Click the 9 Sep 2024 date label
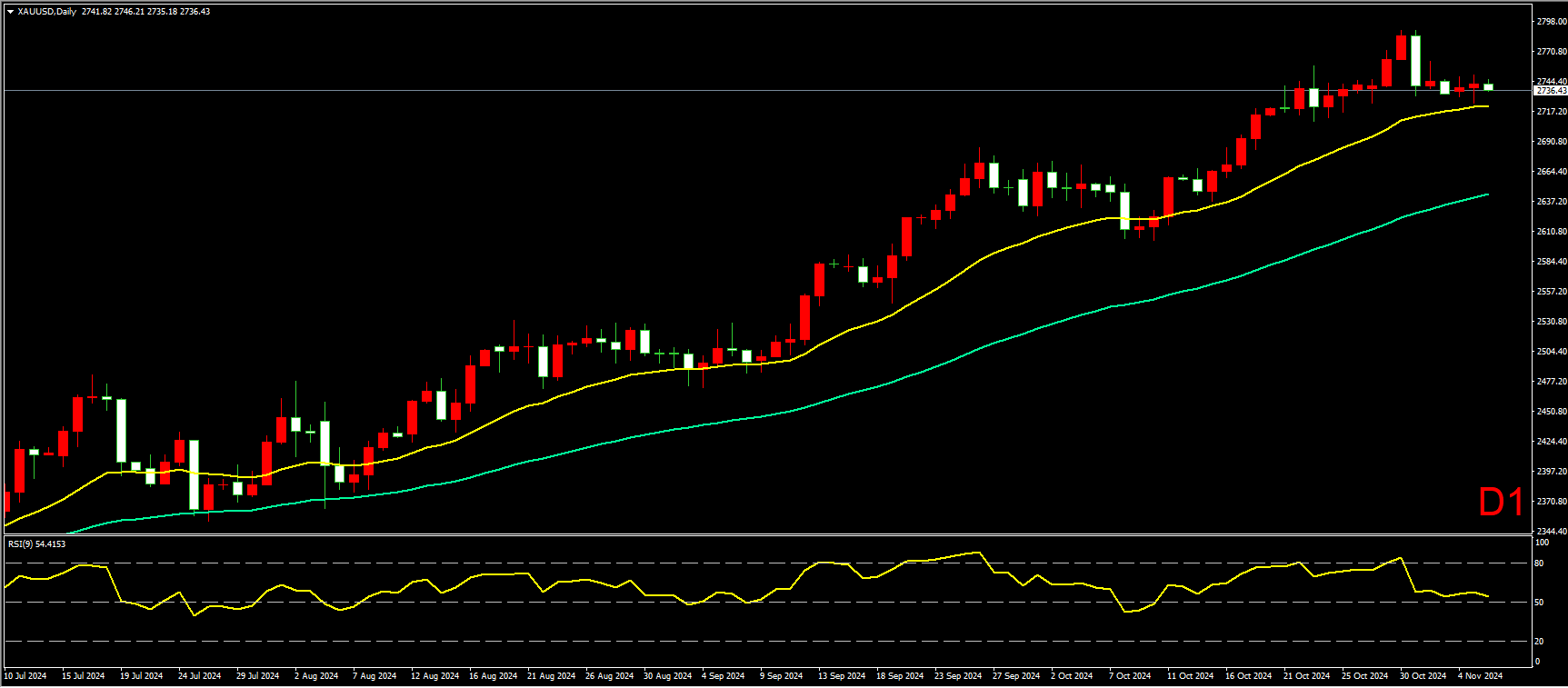This screenshot has width=1568, height=688. pos(782,676)
